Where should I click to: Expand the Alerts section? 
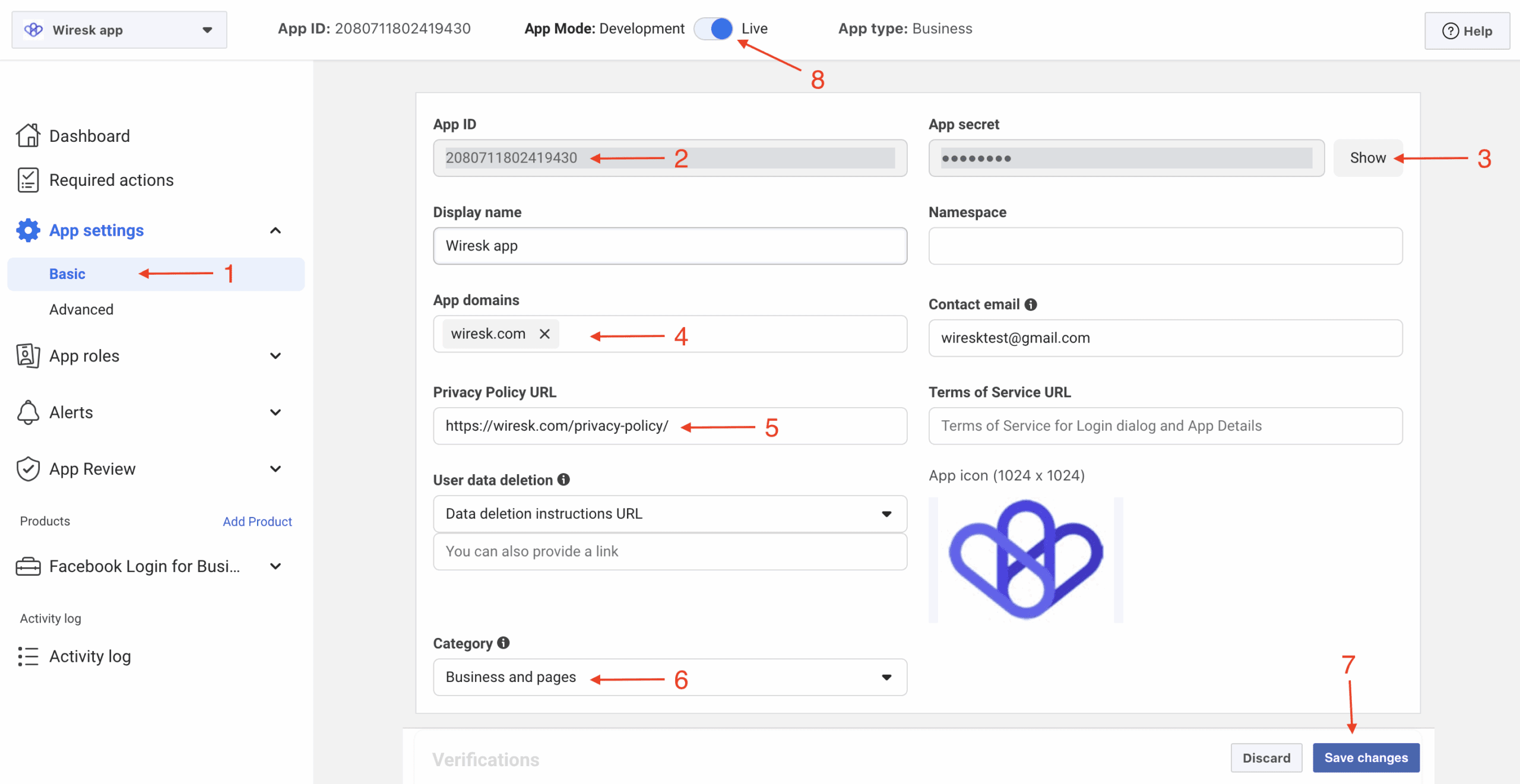(275, 412)
